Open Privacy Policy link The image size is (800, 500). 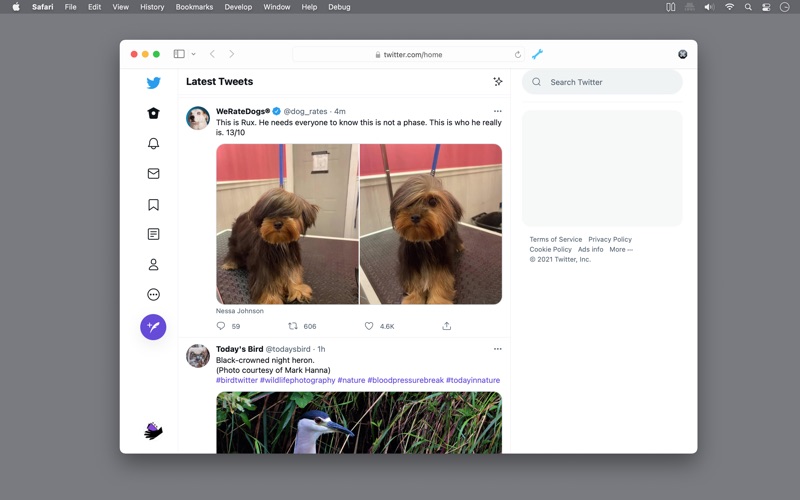coord(610,239)
